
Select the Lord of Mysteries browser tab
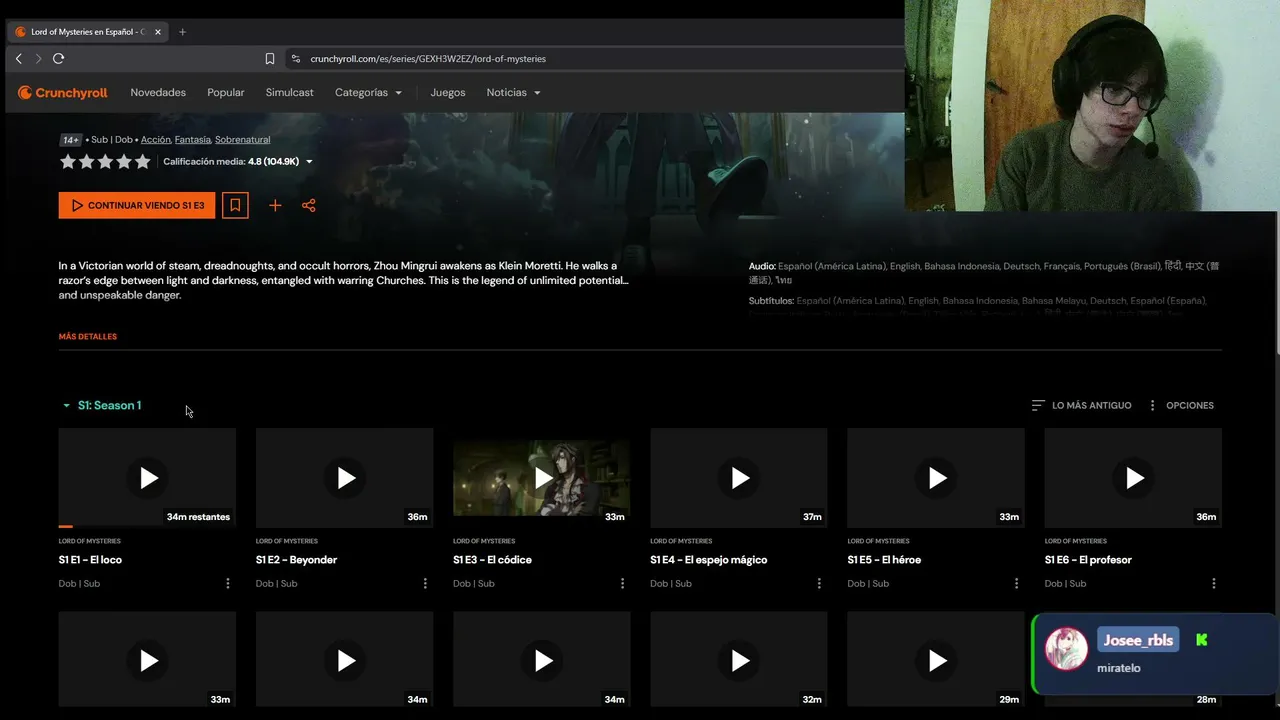[x=88, y=32]
